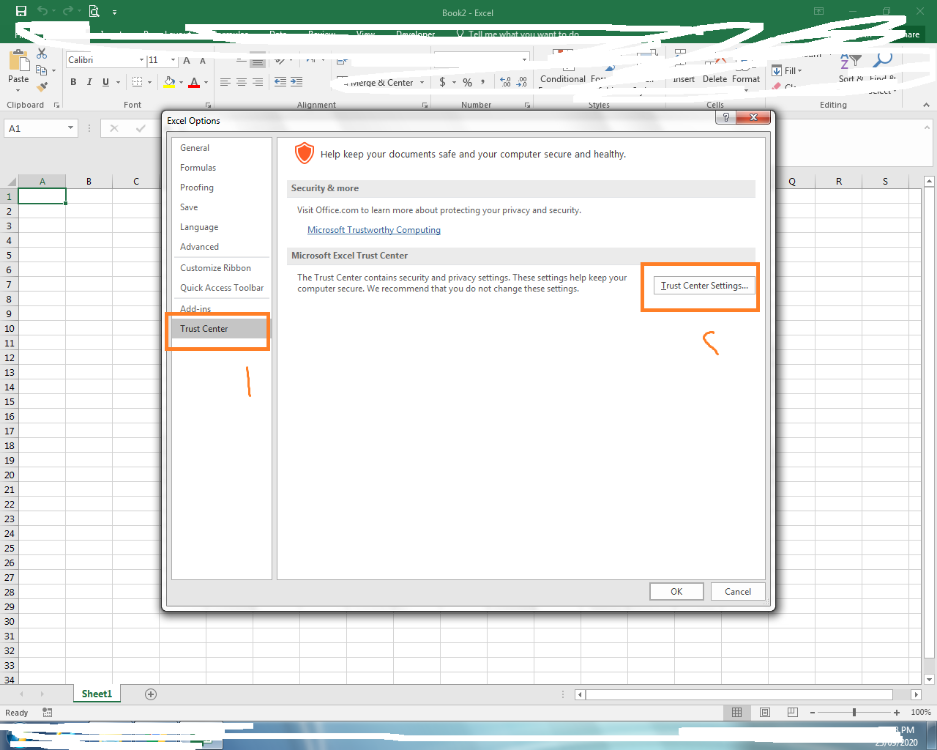Viewport: 937px width, 750px height.
Task: Apply Comma Style
Action: (483, 82)
